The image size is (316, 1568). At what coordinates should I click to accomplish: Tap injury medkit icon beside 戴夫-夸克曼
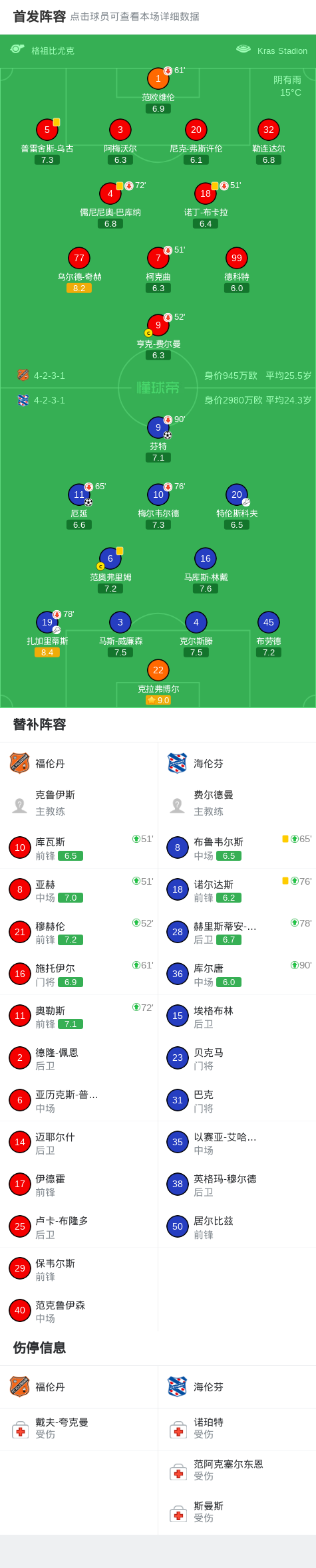pos(21,1429)
